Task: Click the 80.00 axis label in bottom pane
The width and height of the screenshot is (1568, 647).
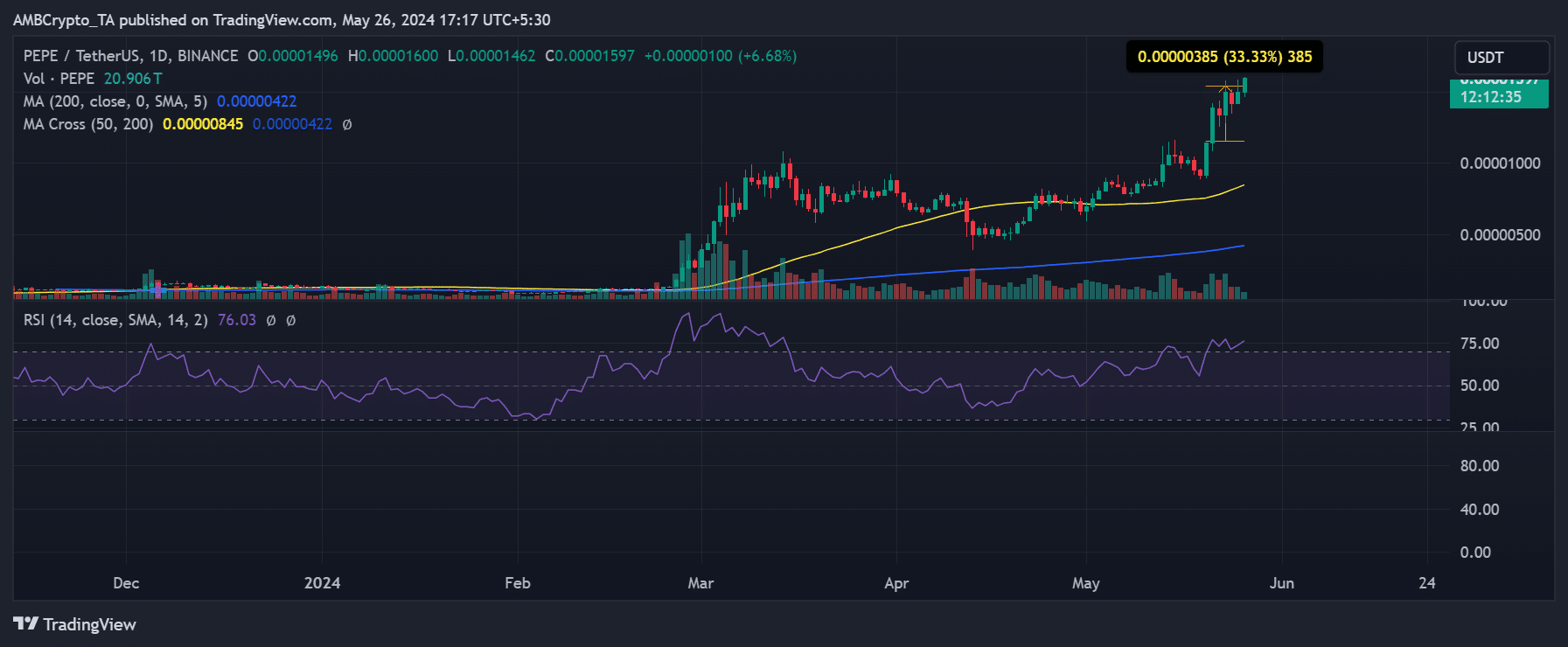Action: 1480,466
